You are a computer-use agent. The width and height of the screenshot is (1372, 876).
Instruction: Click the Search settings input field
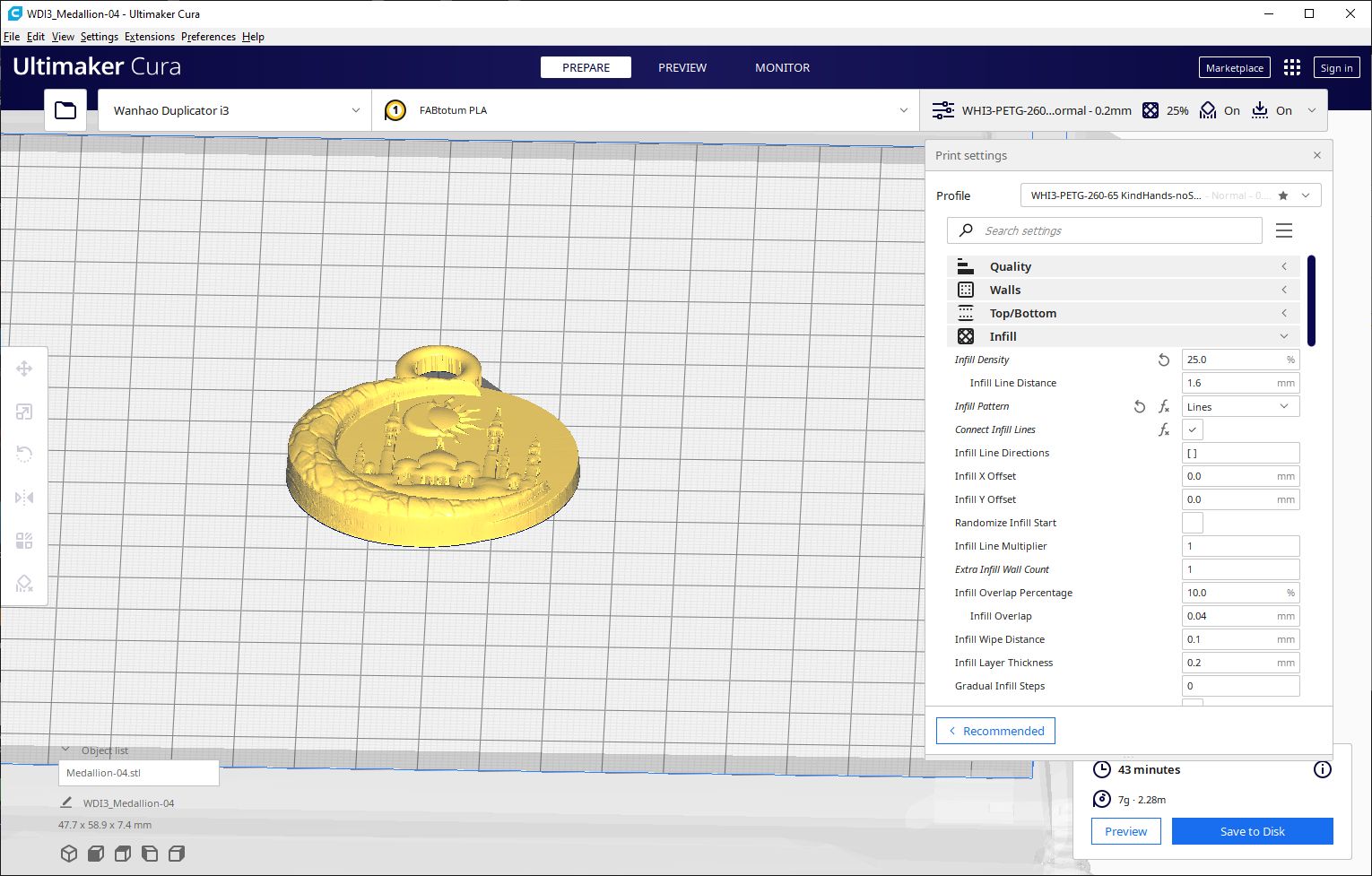pos(1112,230)
